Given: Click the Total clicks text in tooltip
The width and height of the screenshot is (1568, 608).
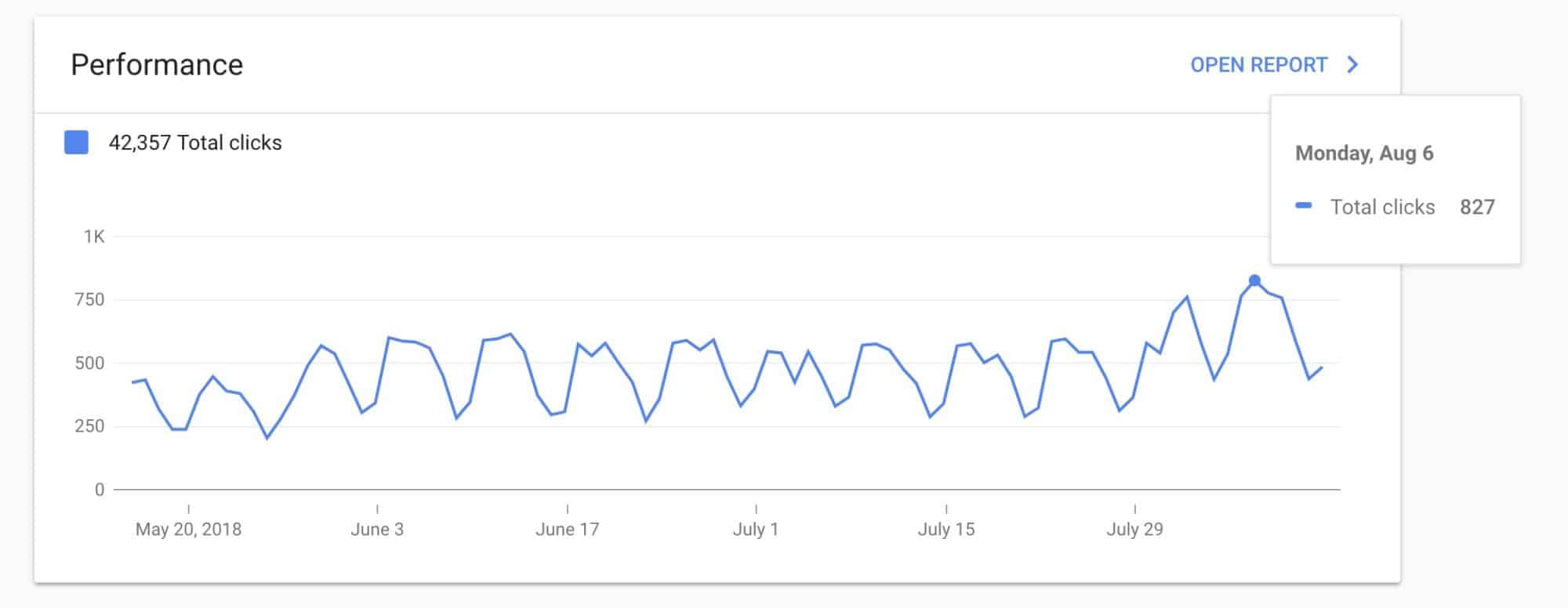Looking at the screenshot, I should click(1382, 207).
